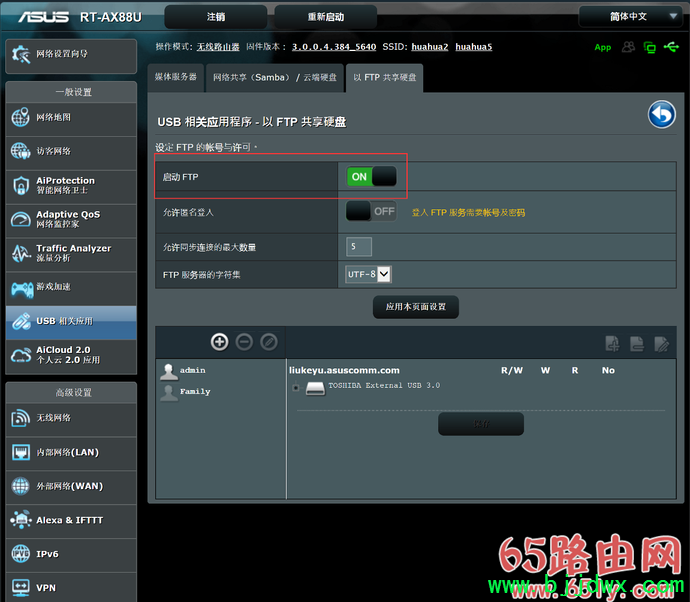Click the Network Map globe icon
Image resolution: width=690 pixels, height=602 pixels.
[21, 117]
